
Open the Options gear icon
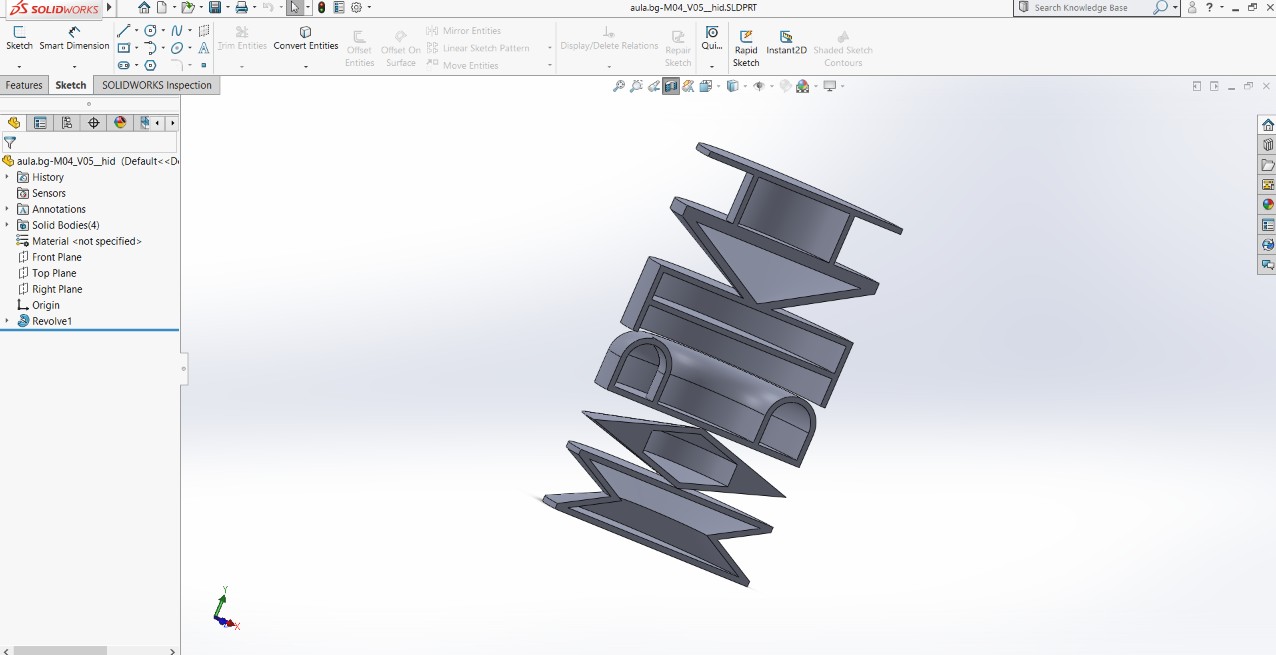(x=357, y=8)
